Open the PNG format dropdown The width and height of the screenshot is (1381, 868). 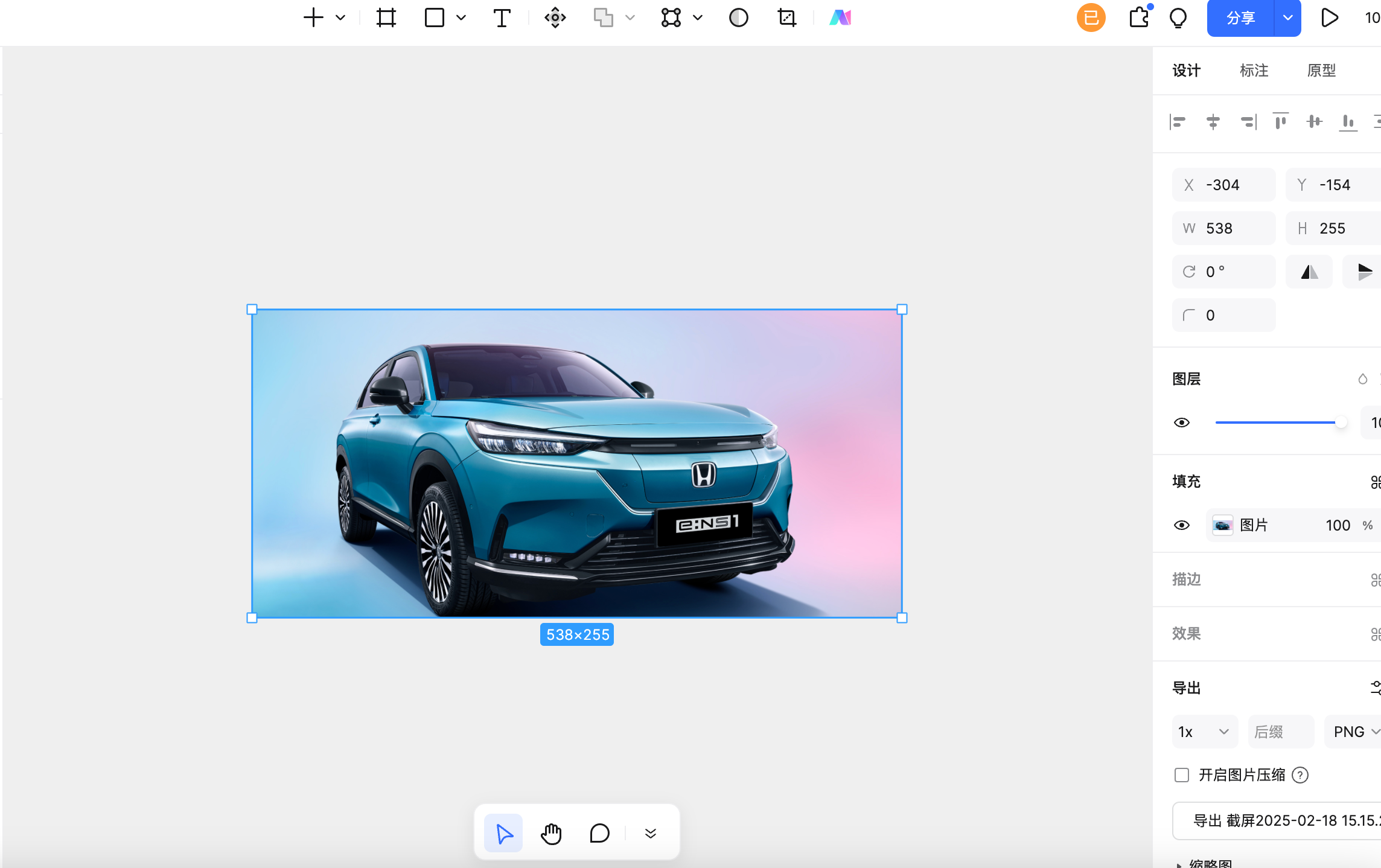tap(1353, 732)
